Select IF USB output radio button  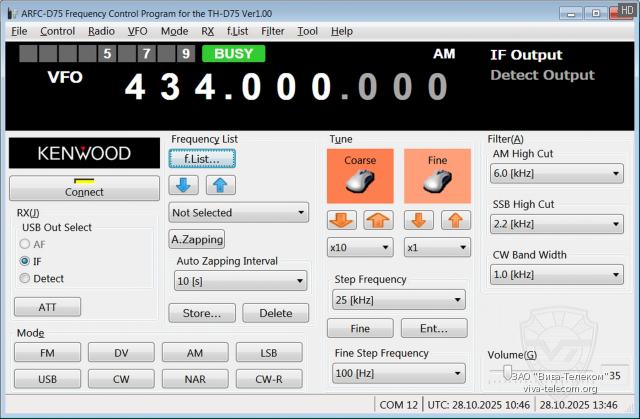point(24,261)
